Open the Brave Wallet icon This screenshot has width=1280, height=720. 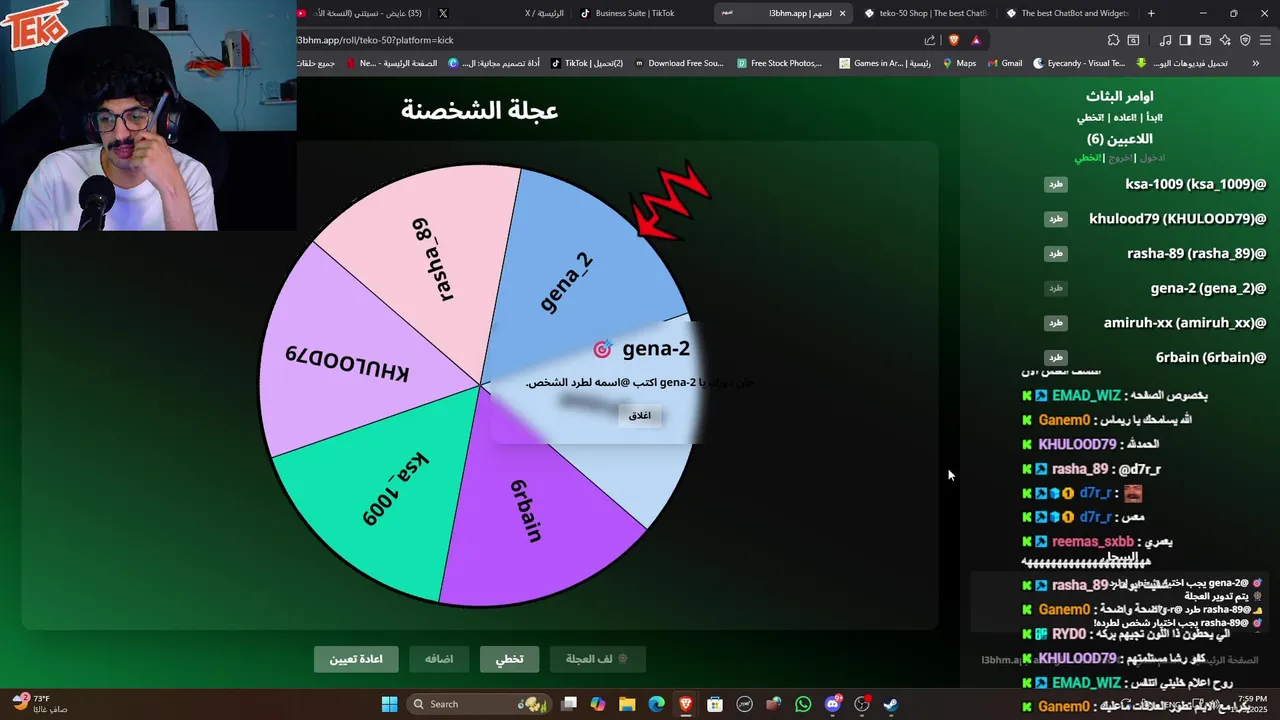pos(1205,40)
